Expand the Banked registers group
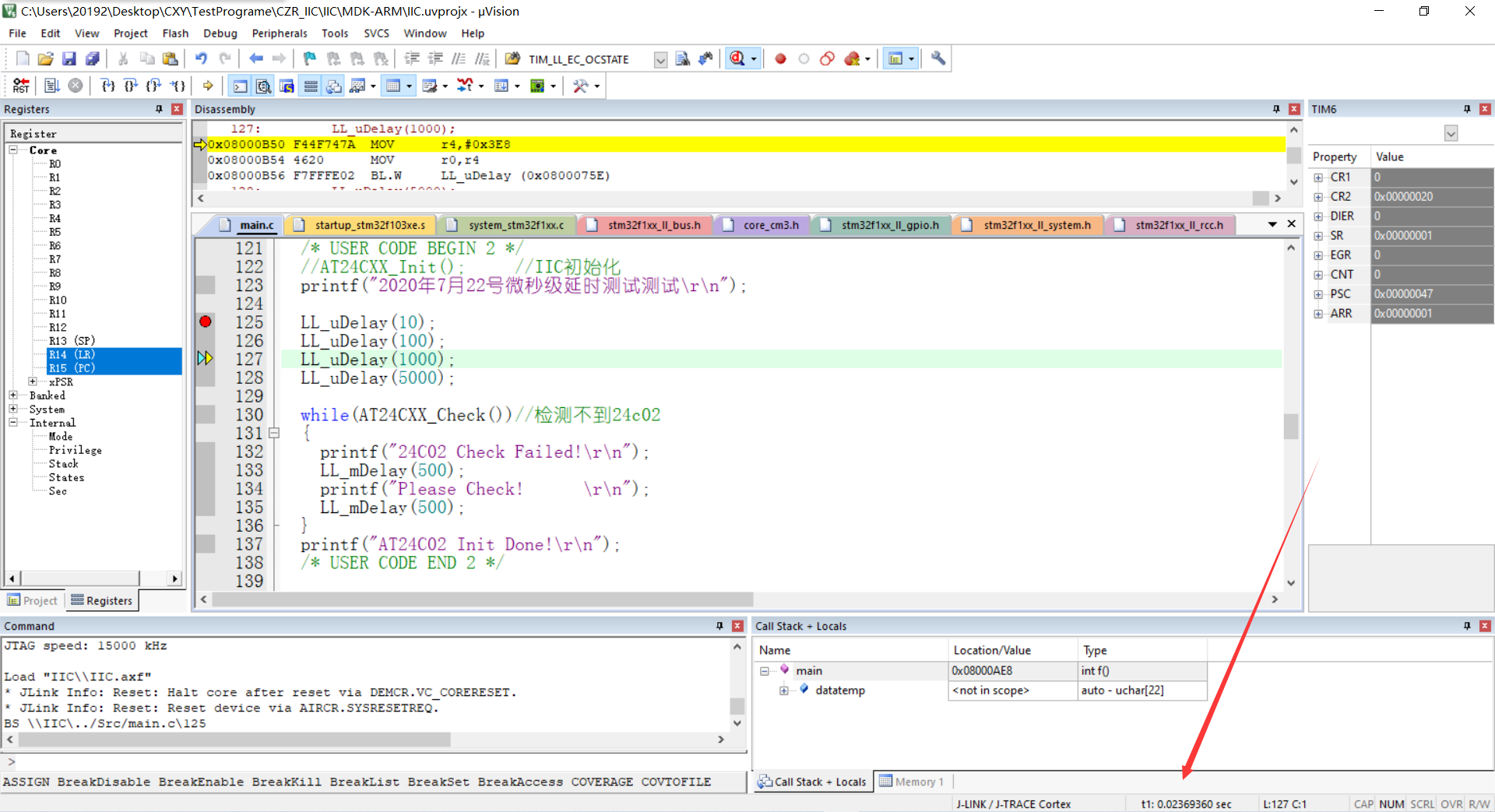The height and width of the screenshot is (812, 1495). (13, 395)
